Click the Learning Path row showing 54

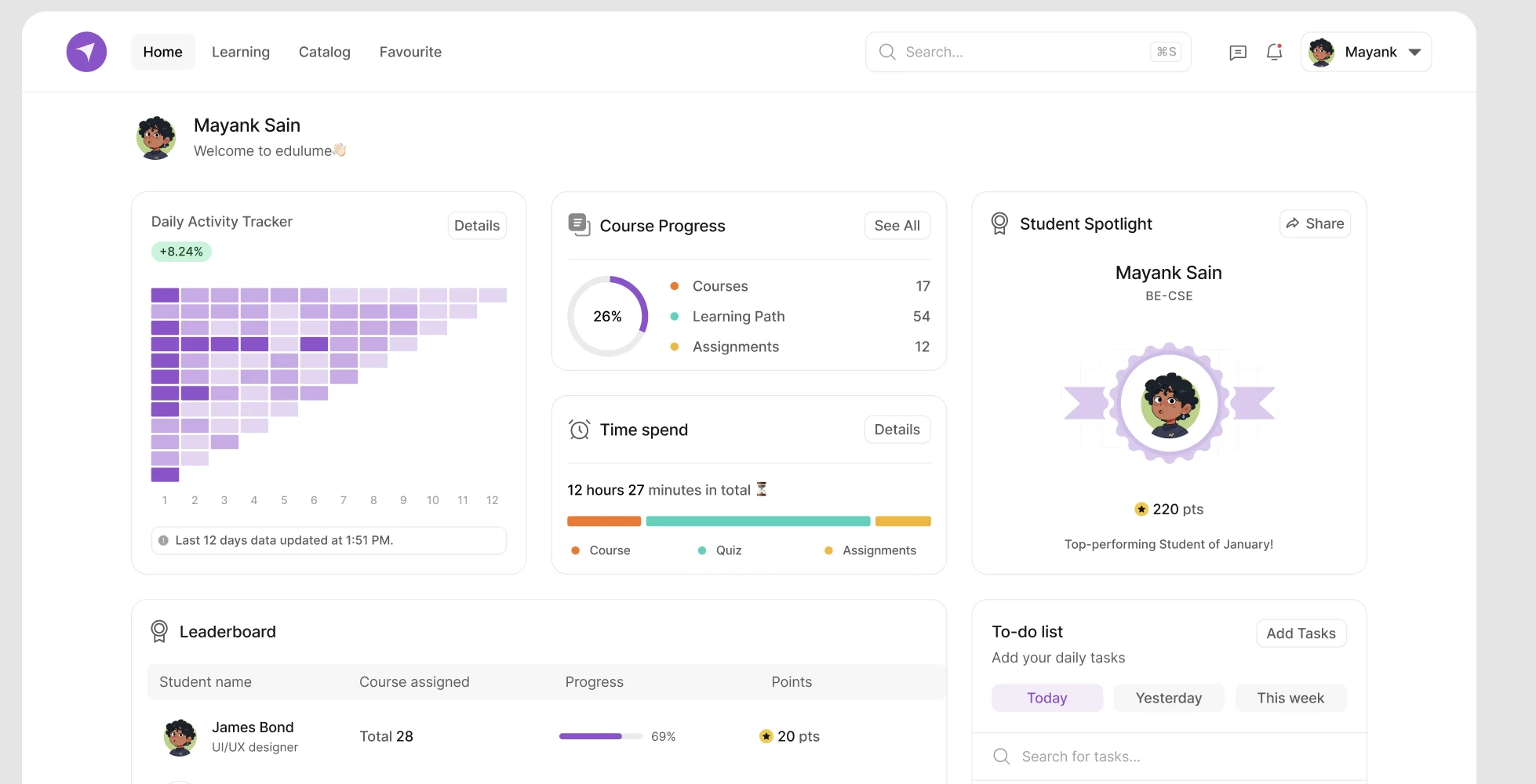pos(800,316)
